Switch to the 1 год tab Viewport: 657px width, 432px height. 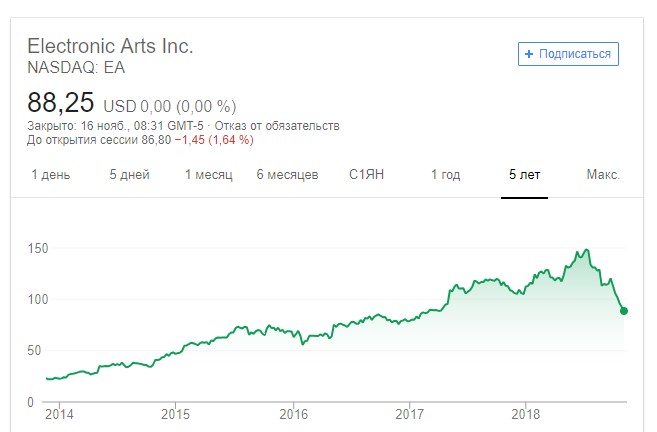point(445,175)
